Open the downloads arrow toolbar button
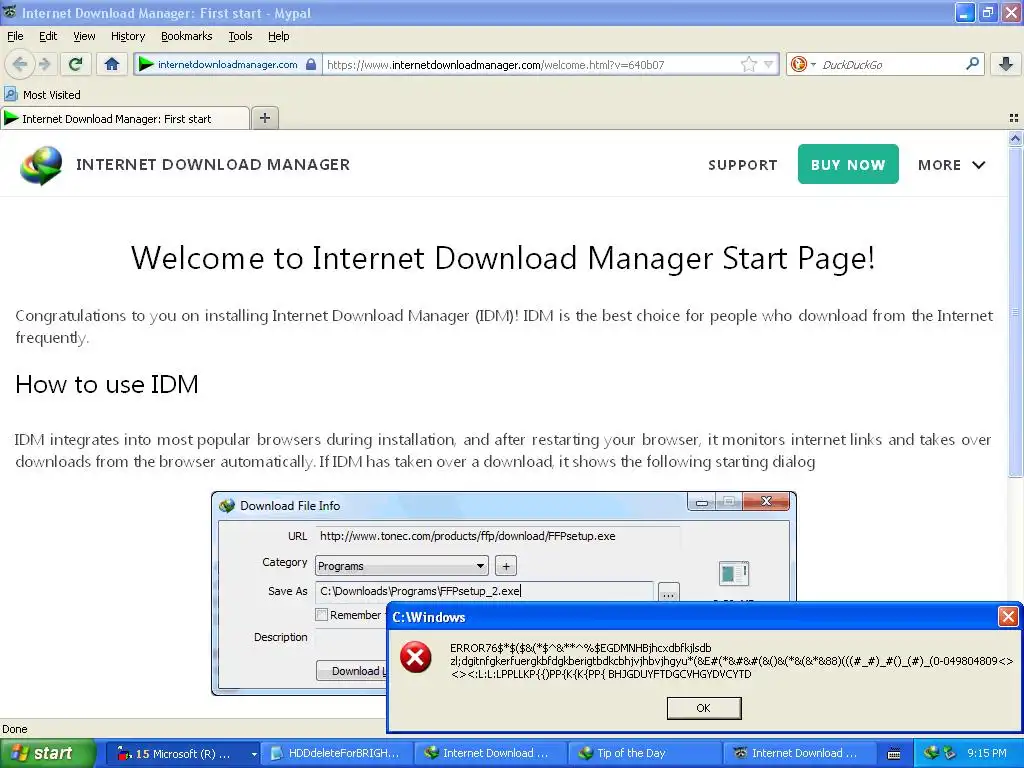1024x768 pixels. (1006, 64)
